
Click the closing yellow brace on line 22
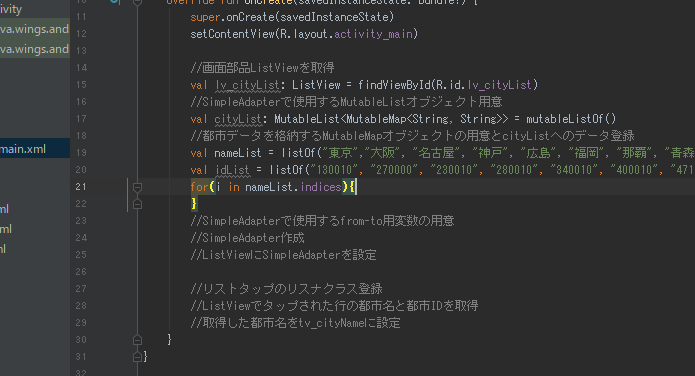point(194,204)
